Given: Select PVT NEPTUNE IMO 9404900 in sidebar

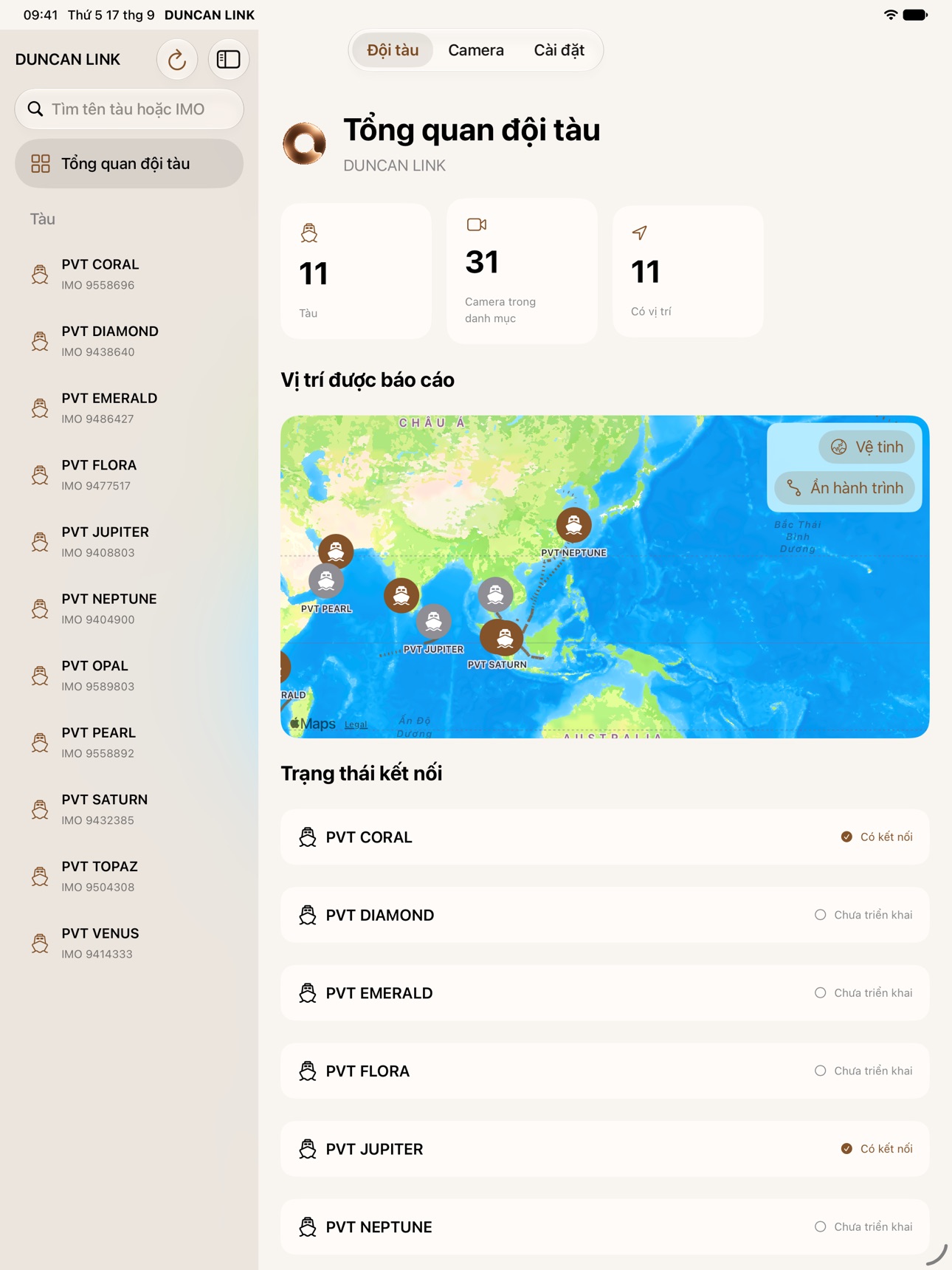Looking at the screenshot, I should 129,608.
